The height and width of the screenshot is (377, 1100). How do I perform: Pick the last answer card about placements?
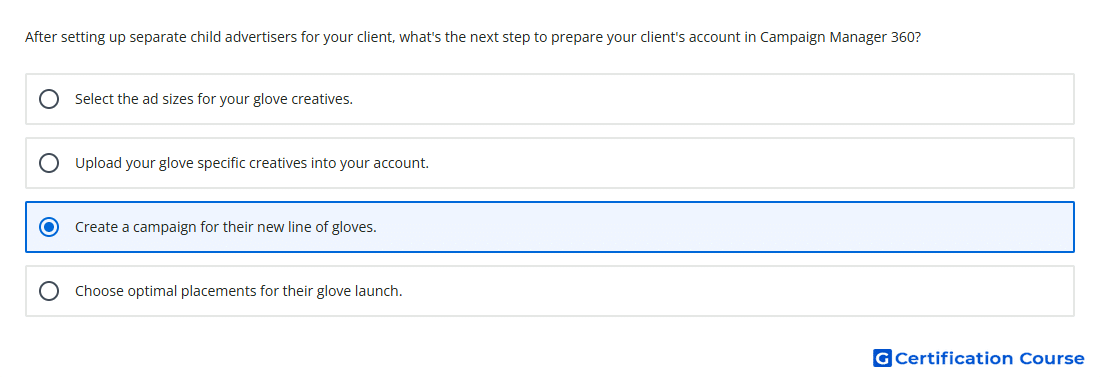[550, 291]
